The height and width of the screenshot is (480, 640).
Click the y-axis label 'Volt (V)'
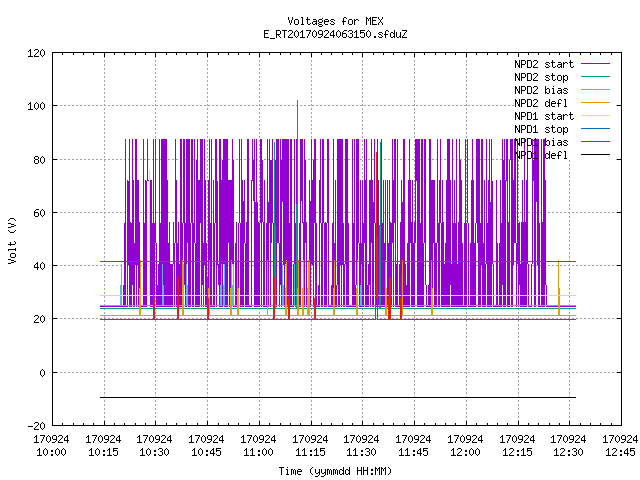tap(12, 240)
